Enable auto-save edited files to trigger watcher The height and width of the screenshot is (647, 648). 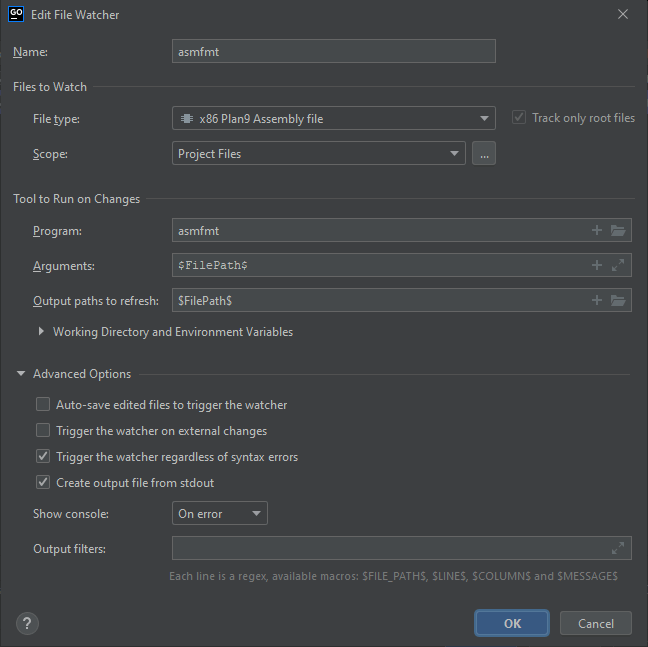pyautogui.click(x=43, y=404)
